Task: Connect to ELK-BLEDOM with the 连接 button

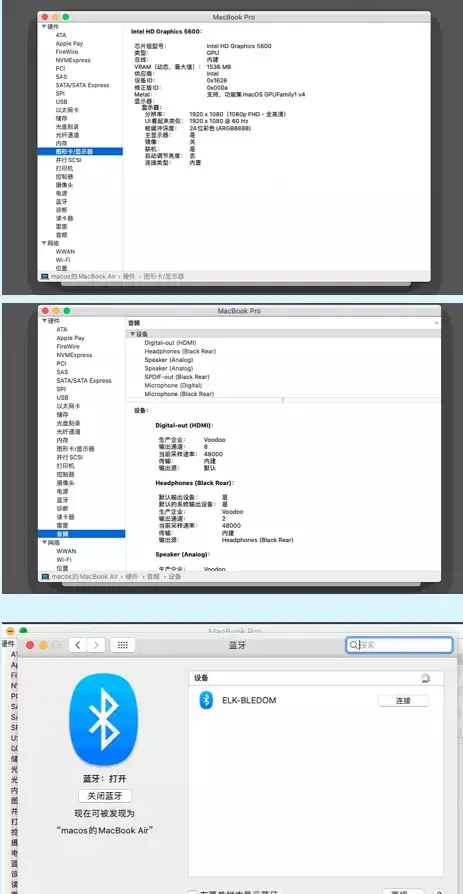Action: 403,701
